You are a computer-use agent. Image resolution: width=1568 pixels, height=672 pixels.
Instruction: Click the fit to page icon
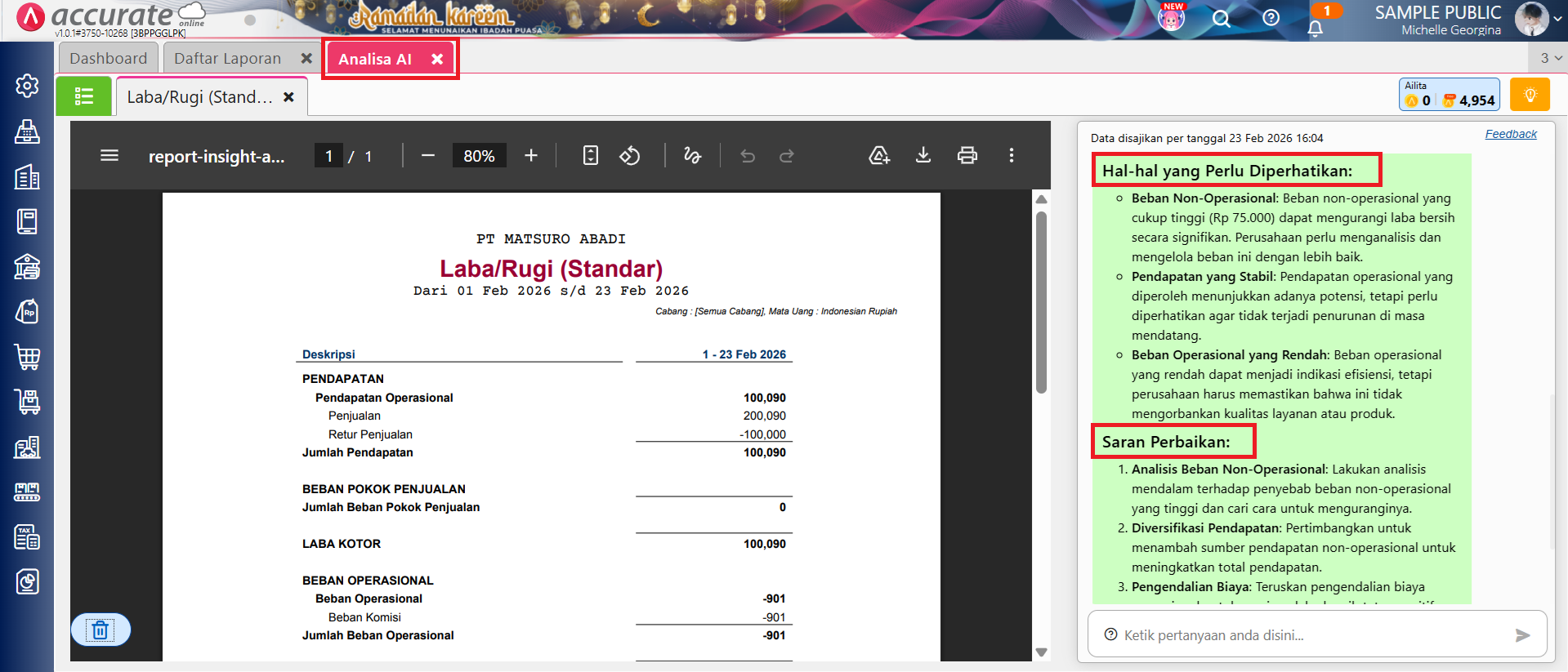click(x=590, y=155)
